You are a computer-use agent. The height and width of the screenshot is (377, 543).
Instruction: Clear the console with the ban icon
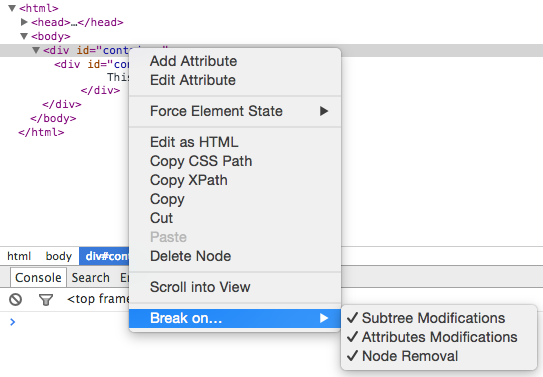[x=16, y=299]
